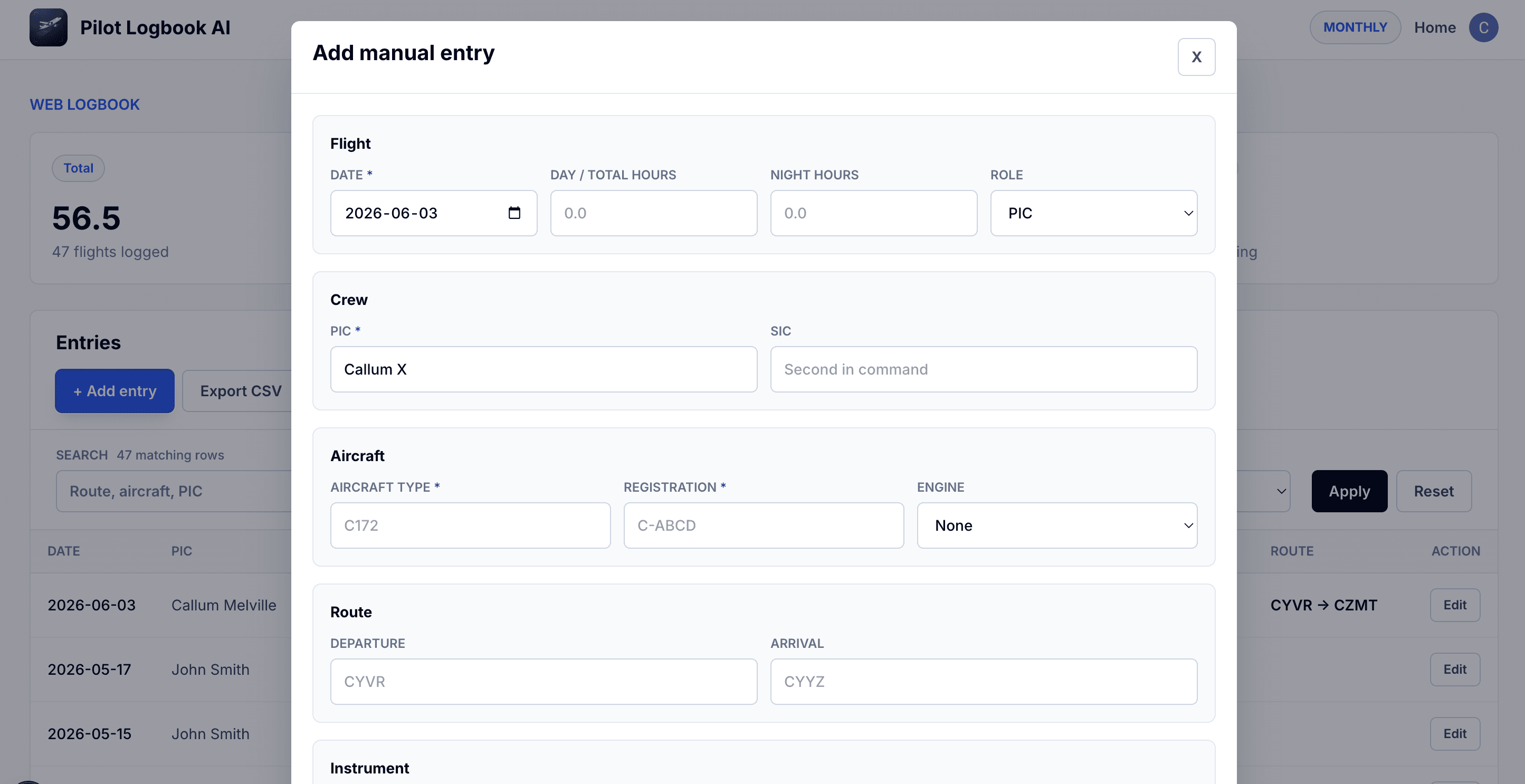Click the MONTHLY plan badge
The image size is (1525, 784).
tap(1355, 27)
